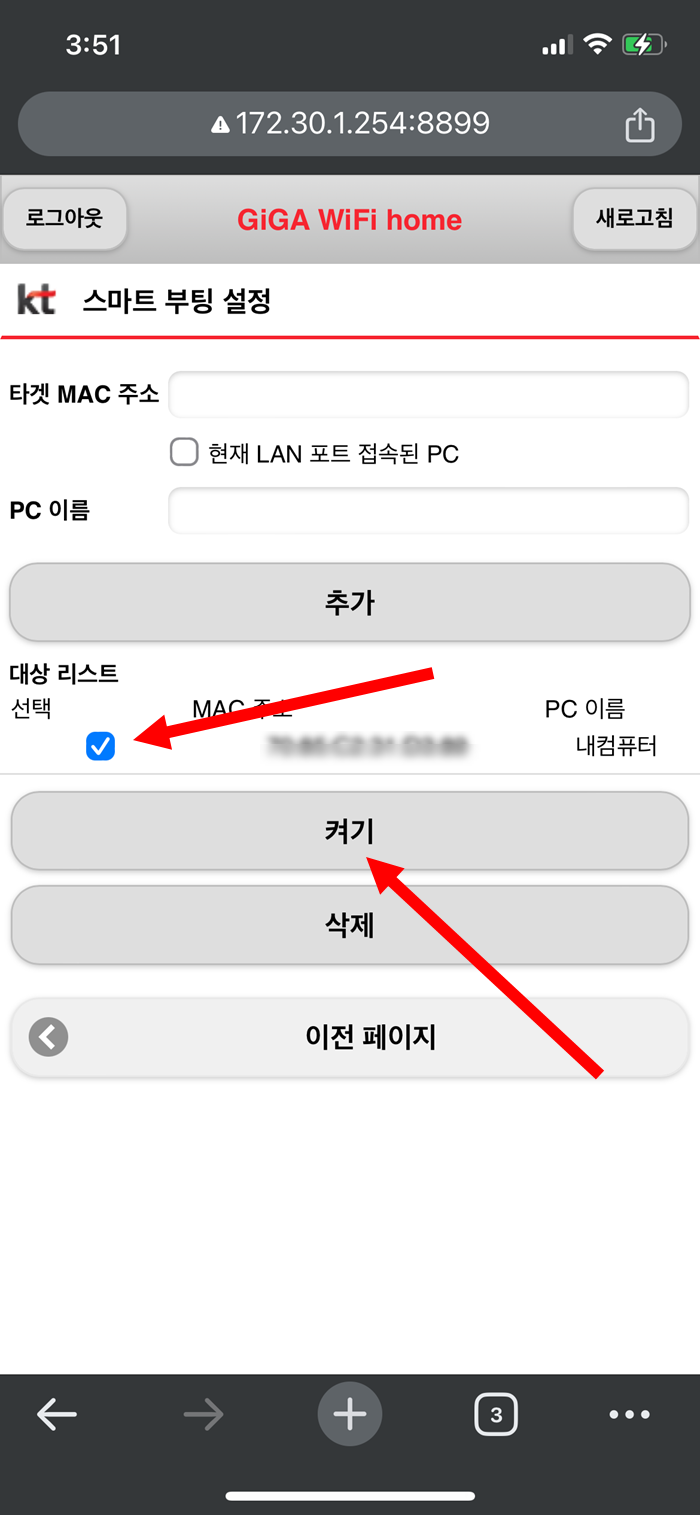This screenshot has height=1515, width=700.
Task: Click the 새로고침 button
Action: click(x=634, y=219)
